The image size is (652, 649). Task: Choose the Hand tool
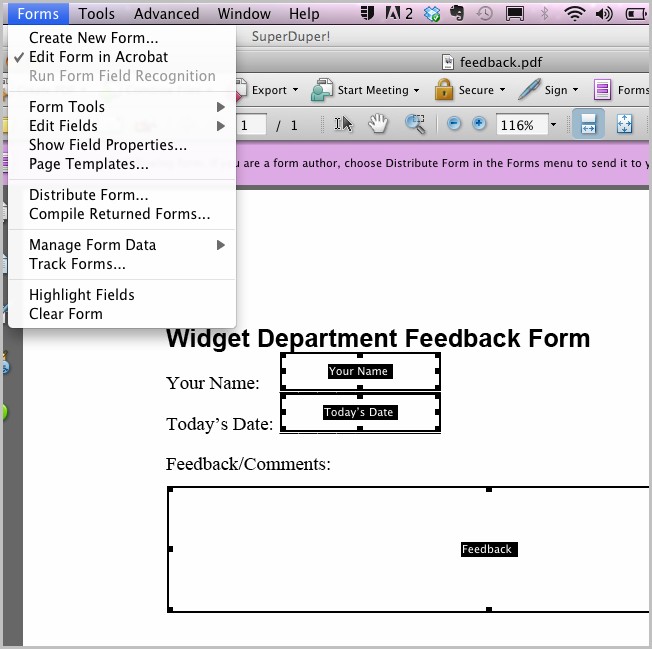[x=378, y=124]
